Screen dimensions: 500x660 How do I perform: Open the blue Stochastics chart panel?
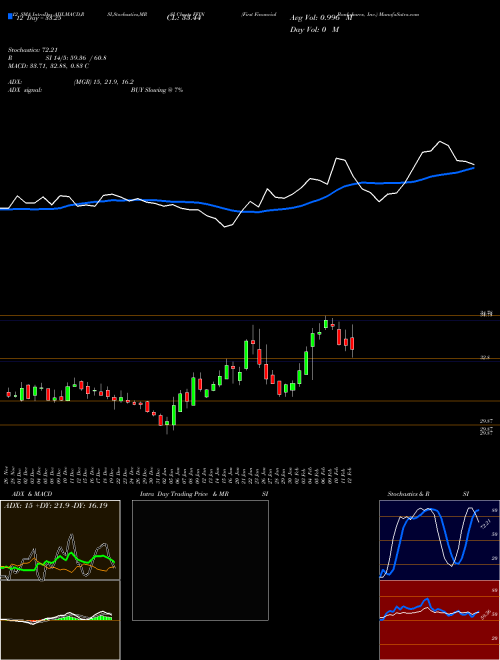[439, 540]
